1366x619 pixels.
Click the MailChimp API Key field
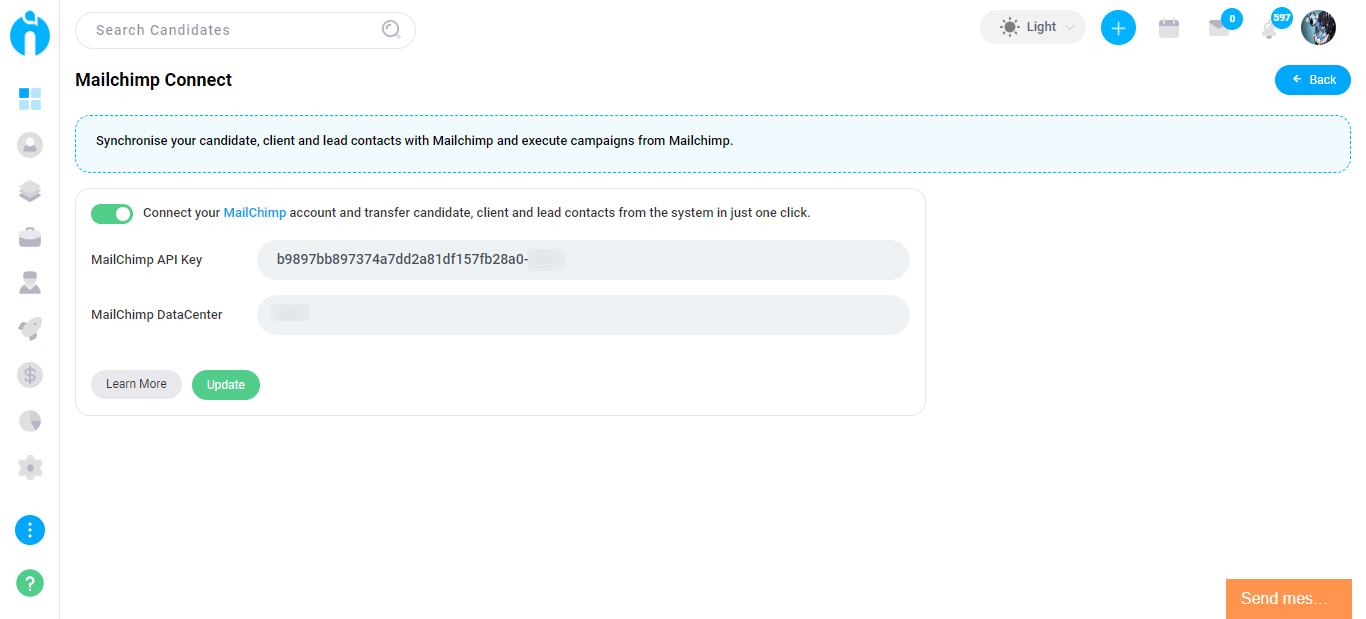pyautogui.click(x=583, y=260)
